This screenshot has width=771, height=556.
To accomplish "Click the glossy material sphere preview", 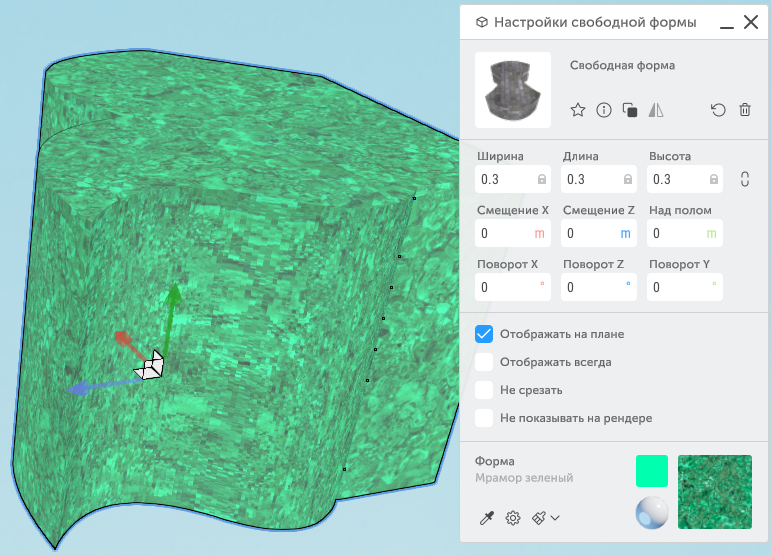I will coord(652,513).
